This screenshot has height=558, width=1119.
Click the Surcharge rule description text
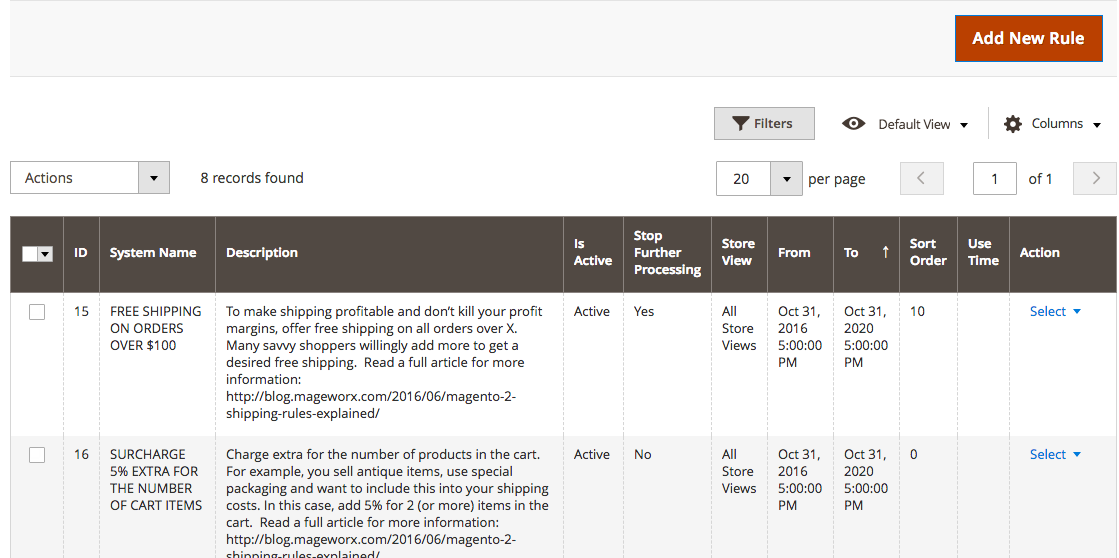pos(388,504)
